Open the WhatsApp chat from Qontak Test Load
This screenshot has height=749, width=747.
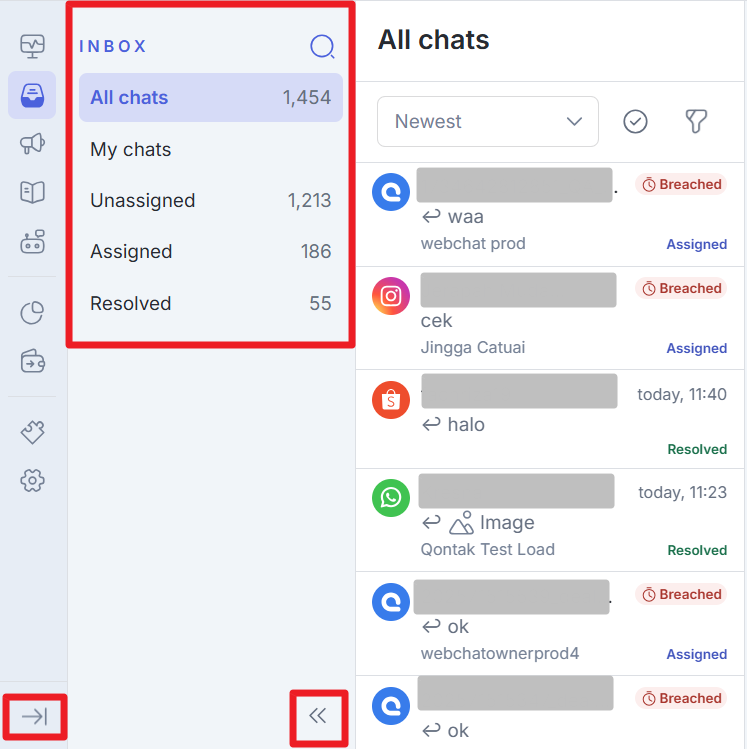550,520
